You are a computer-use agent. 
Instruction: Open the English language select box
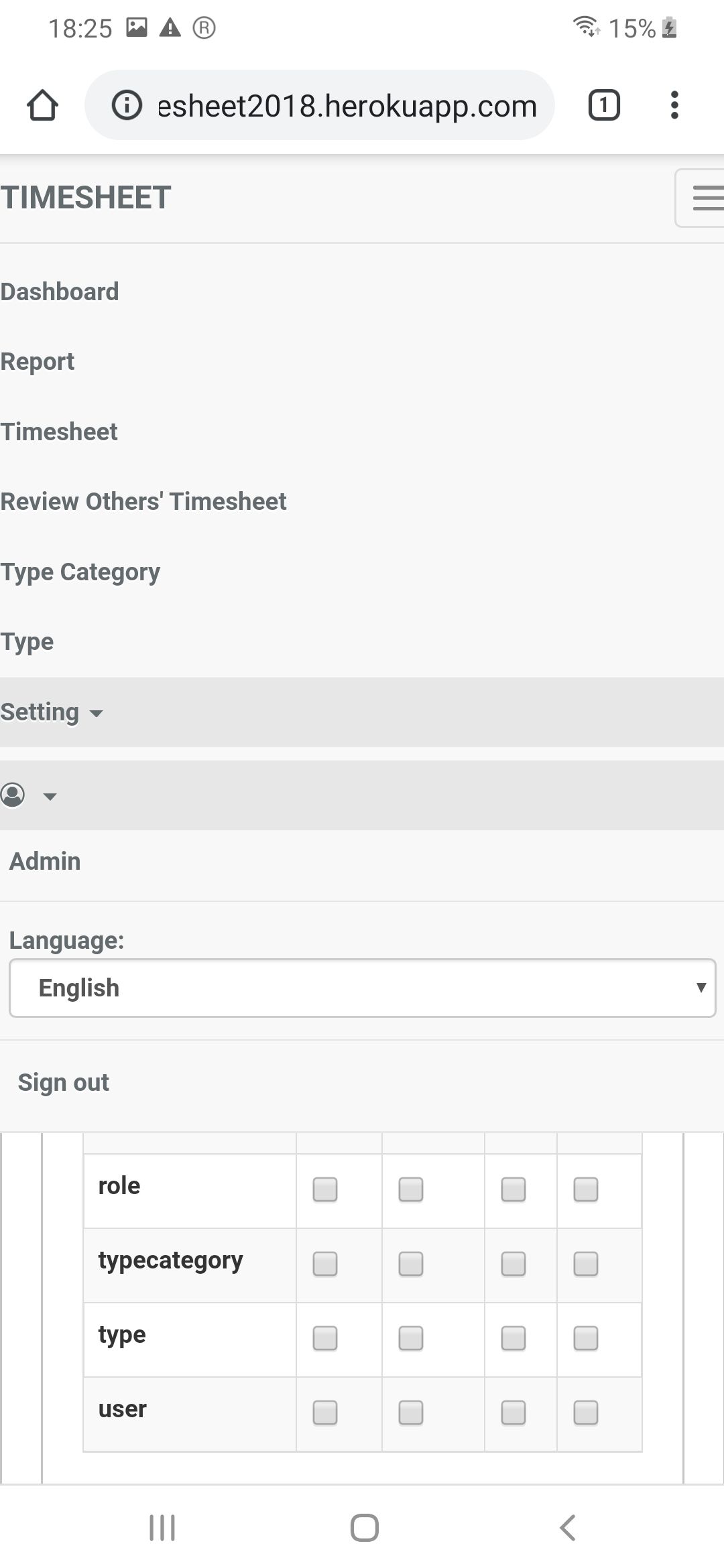(x=362, y=988)
